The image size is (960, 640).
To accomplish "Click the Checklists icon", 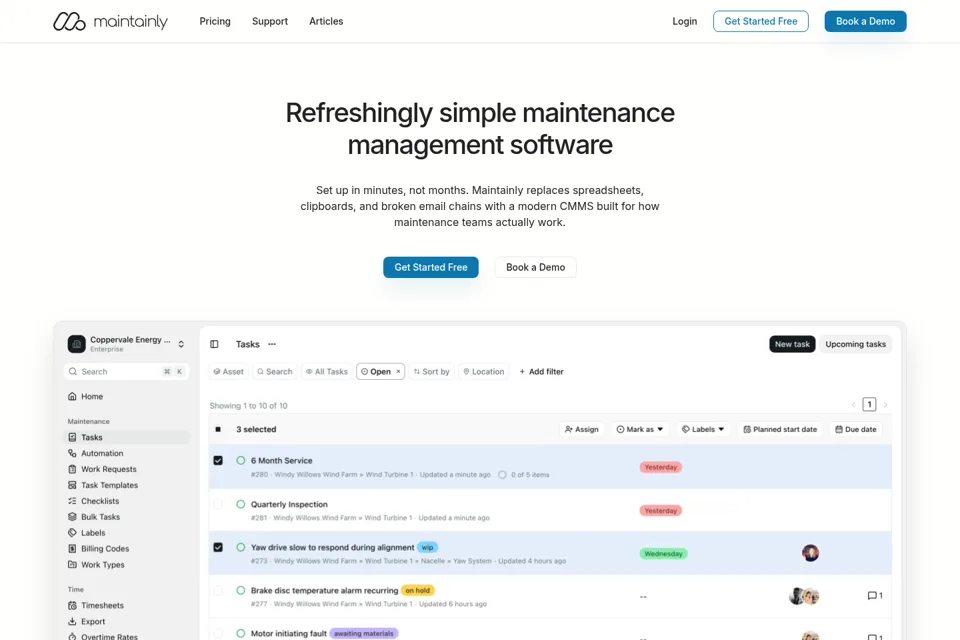I will pyautogui.click(x=72, y=501).
